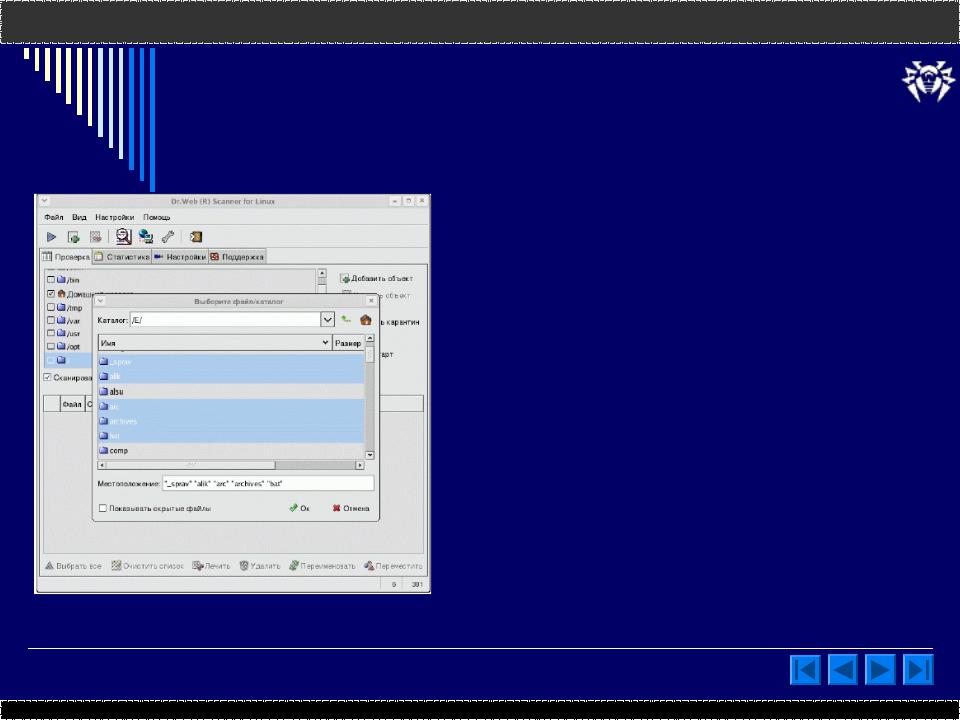Check the /opt folder checkbox
Image resolution: width=960 pixels, height=720 pixels.
pos(51,347)
